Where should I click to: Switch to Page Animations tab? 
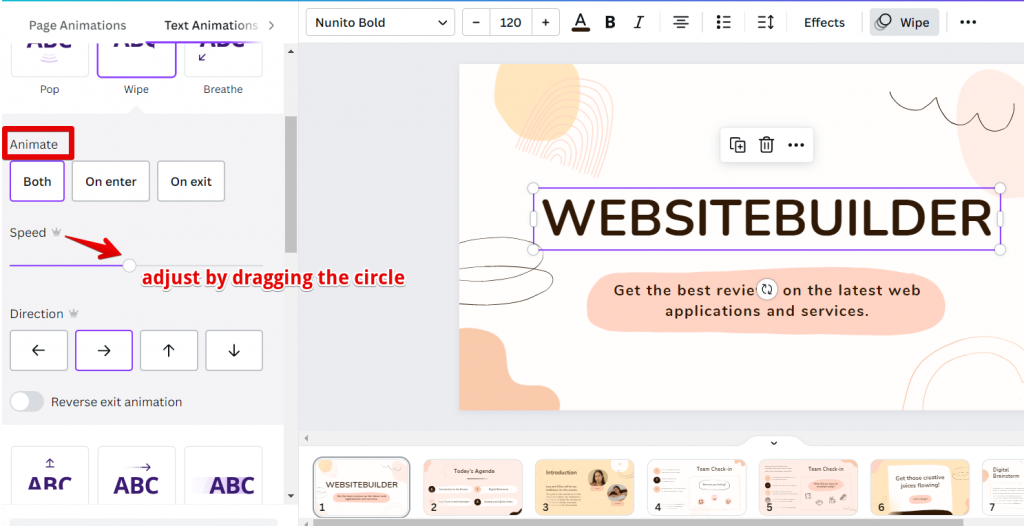77,25
